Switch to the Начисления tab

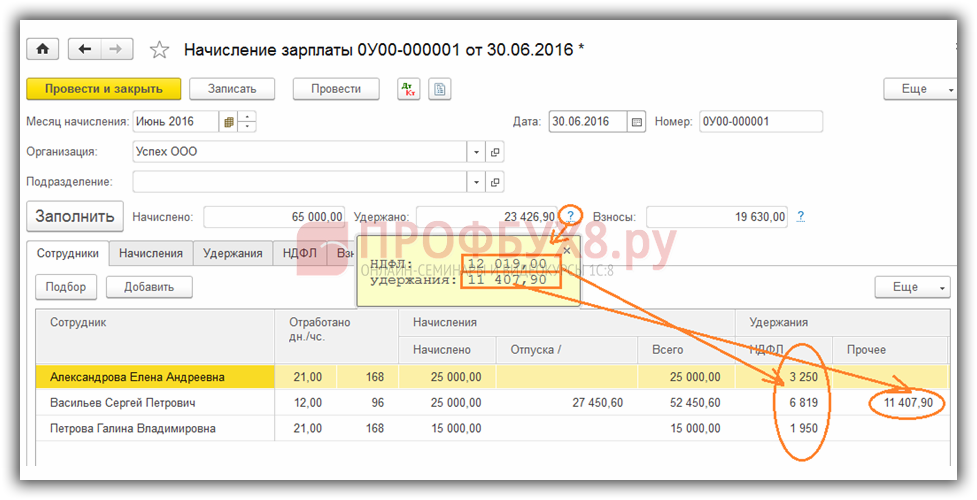[150, 253]
